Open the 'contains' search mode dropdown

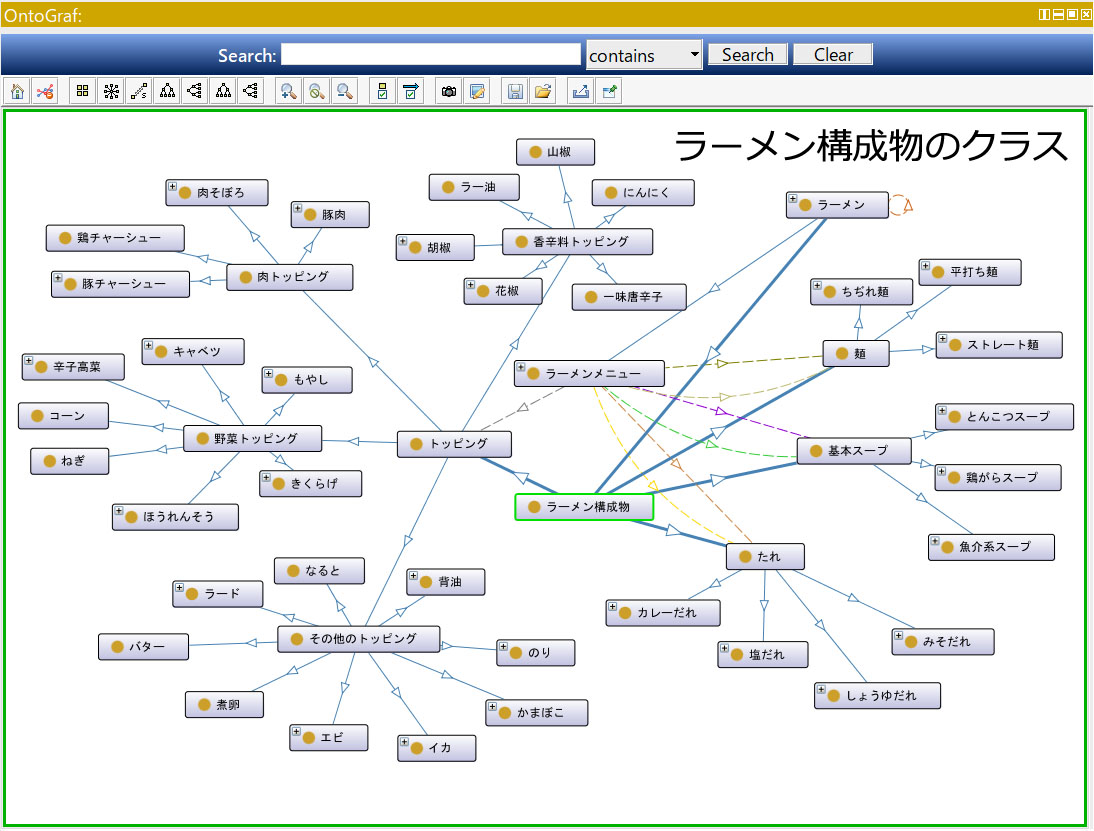click(x=644, y=55)
